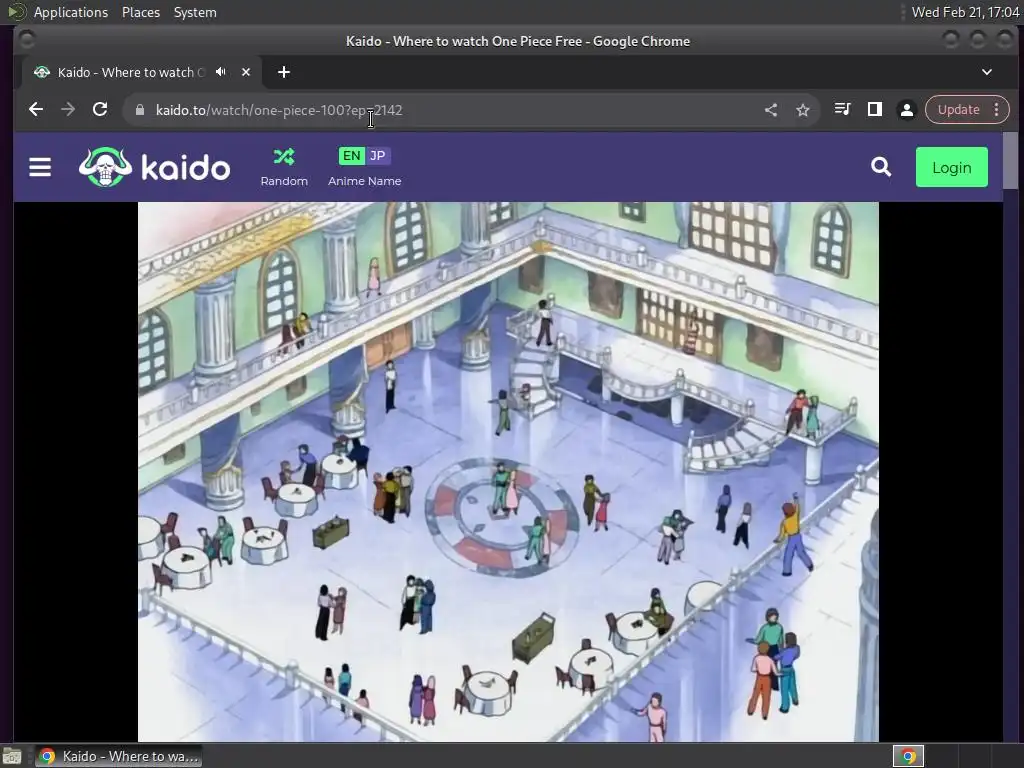The height and width of the screenshot is (768, 1024).
Task: Go forward in browser history
Action: (x=68, y=110)
